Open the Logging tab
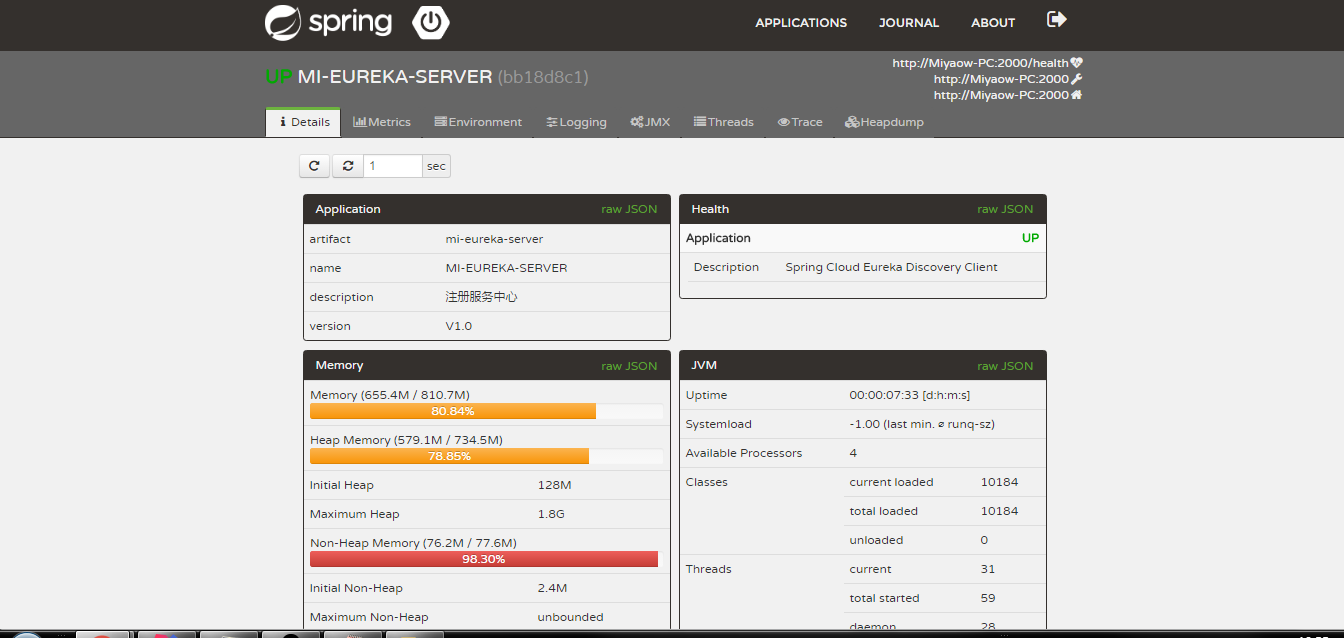 click(x=576, y=122)
